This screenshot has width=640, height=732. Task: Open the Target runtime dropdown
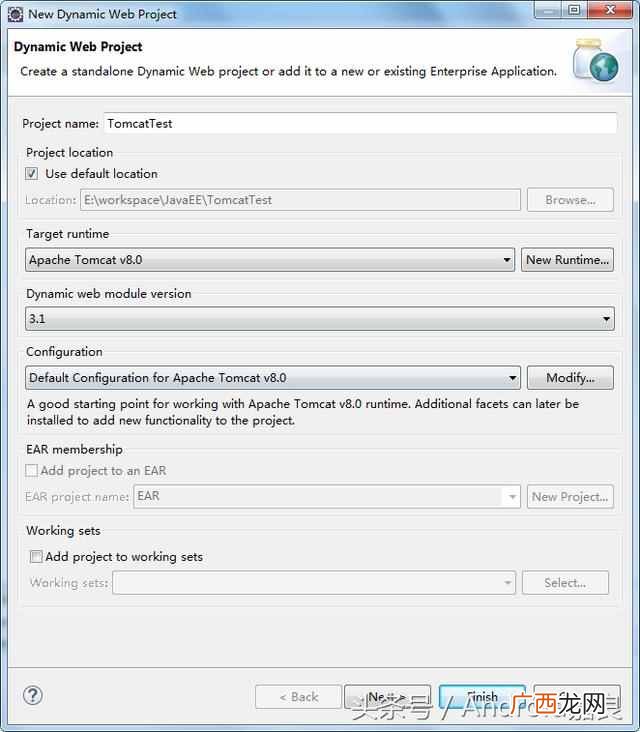(x=270, y=260)
